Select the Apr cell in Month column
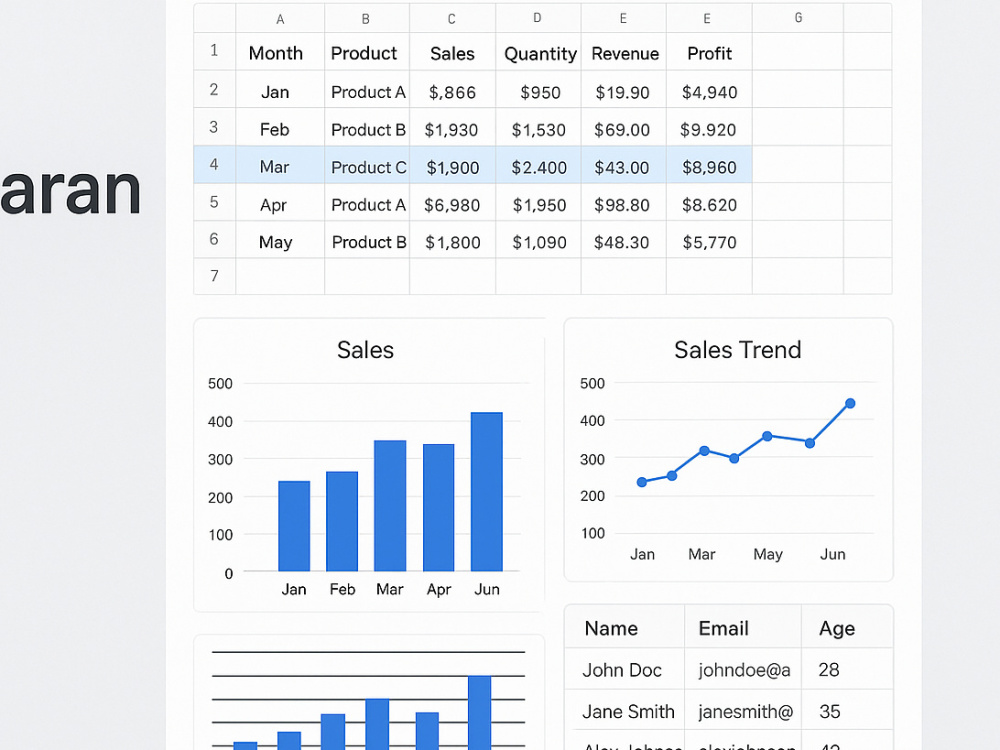Screen dimensions: 1000x750 pos(280,203)
